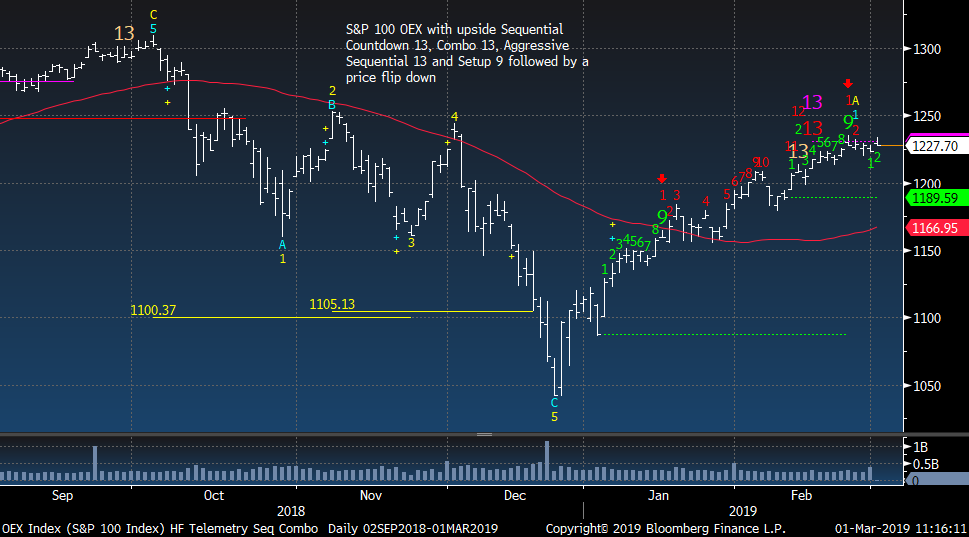The image size is (969, 537).
Task: Click the red down arrow above February 1A
Action: (848, 84)
